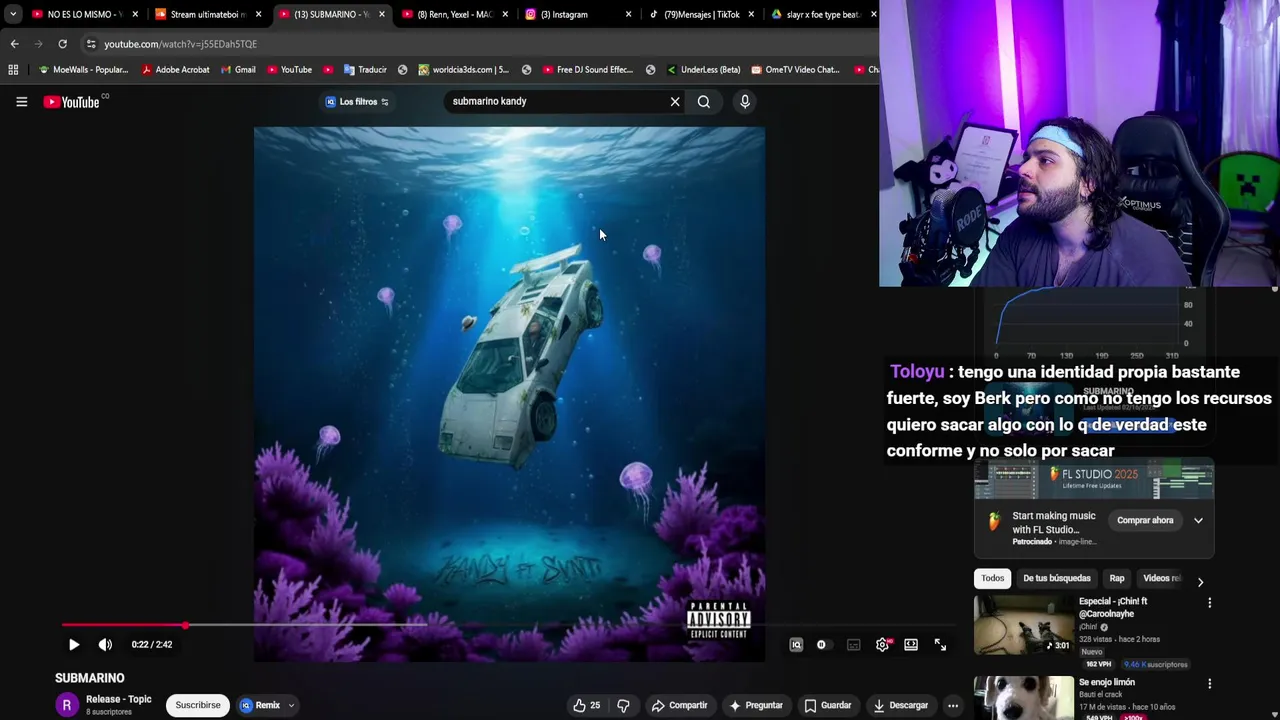
Task: Open MoeWalls bookmark
Action: click(x=83, y=70)
